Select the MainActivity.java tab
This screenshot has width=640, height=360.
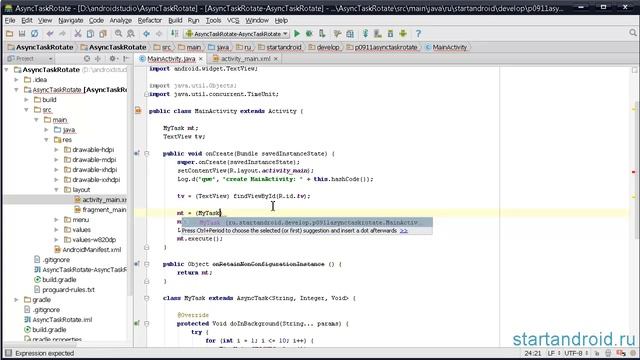(x=171, y=59)
